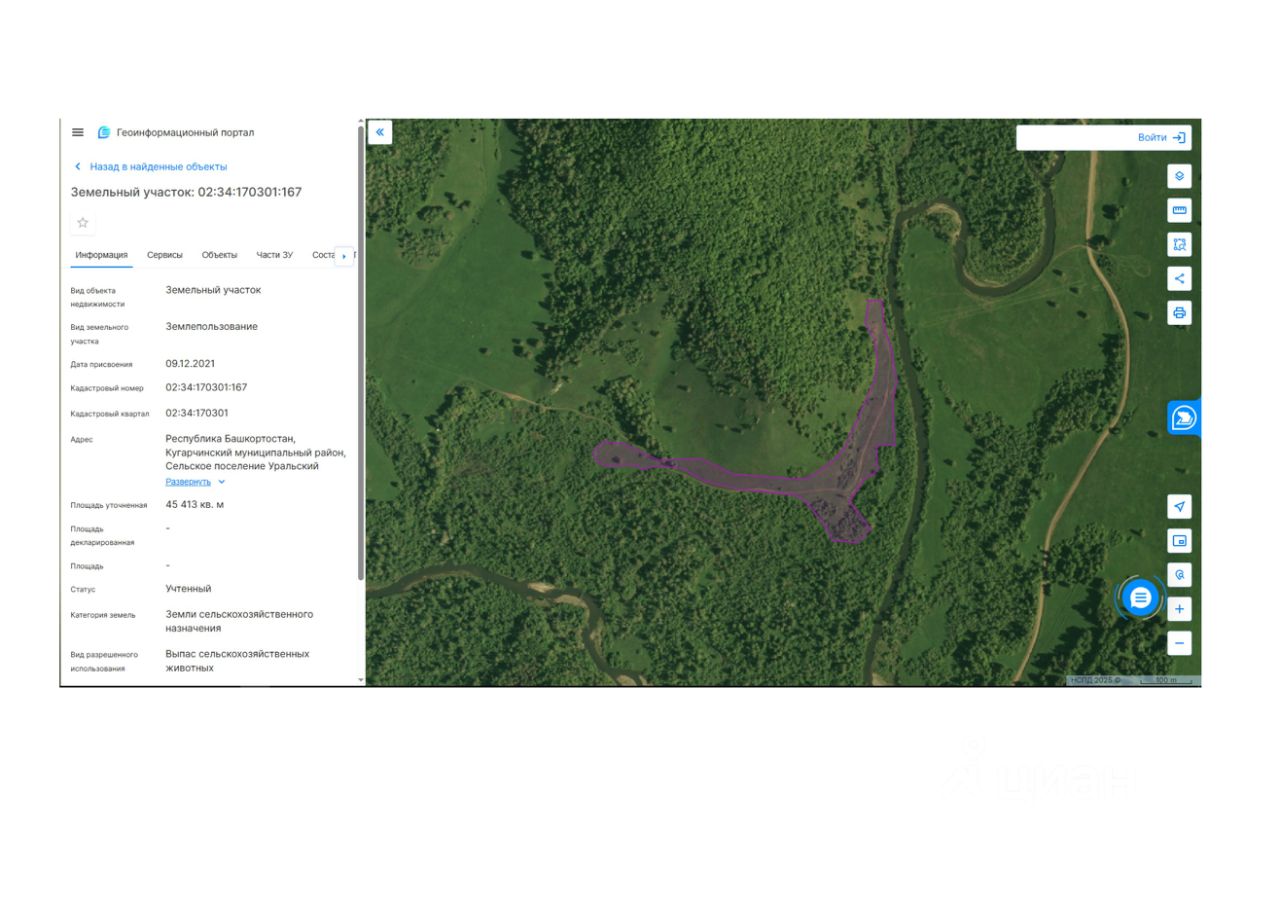
Task: Click the Войти login button
Action: (1152, 137)
